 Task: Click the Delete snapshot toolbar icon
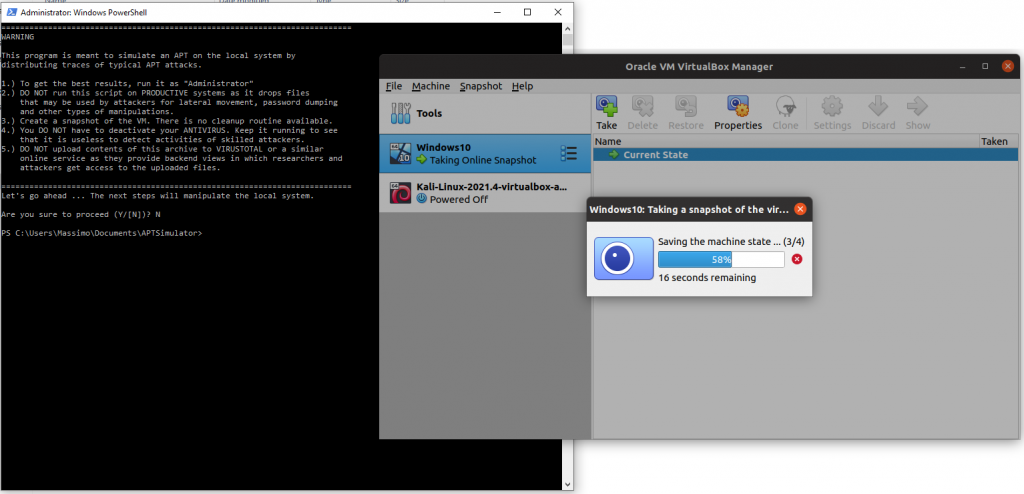pyautogui.click(x=643, y=112)
